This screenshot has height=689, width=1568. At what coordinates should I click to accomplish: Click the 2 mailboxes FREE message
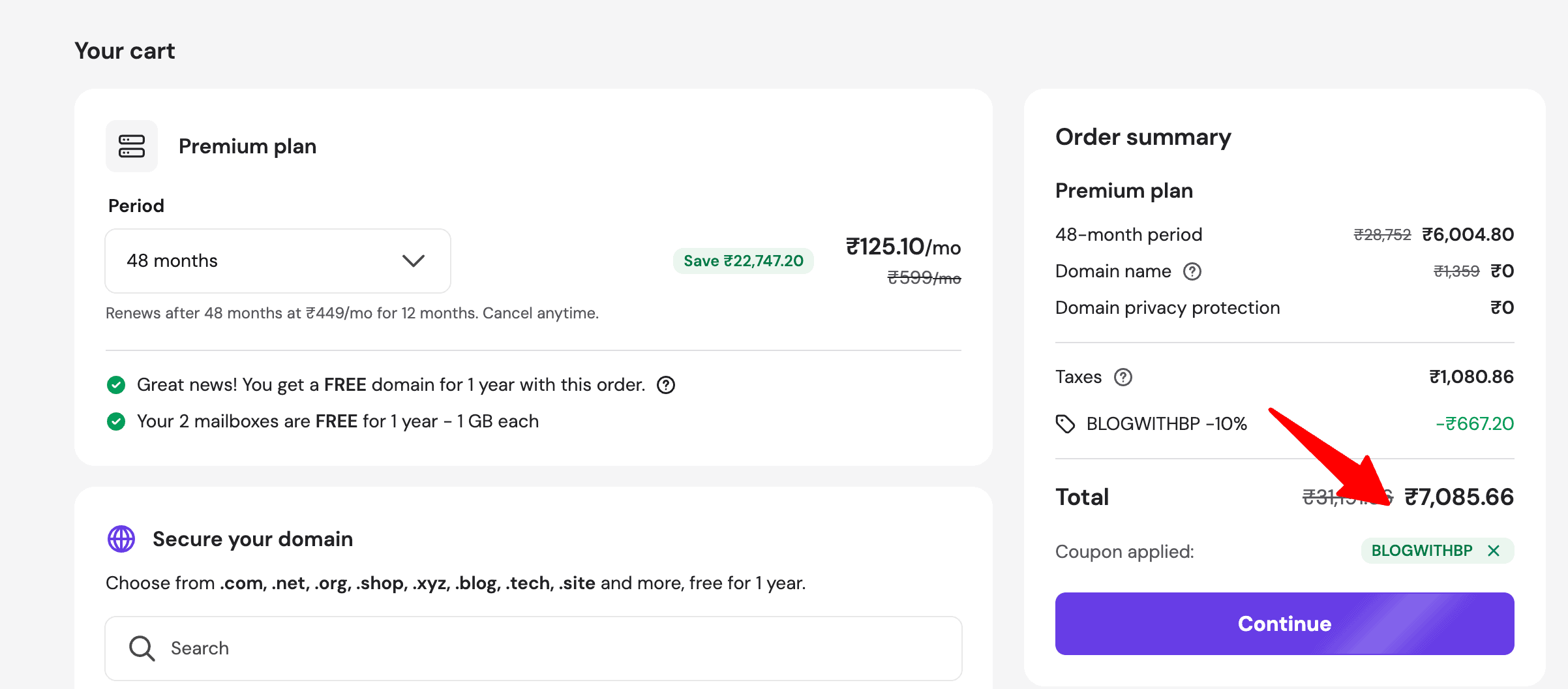pos(338,421)
